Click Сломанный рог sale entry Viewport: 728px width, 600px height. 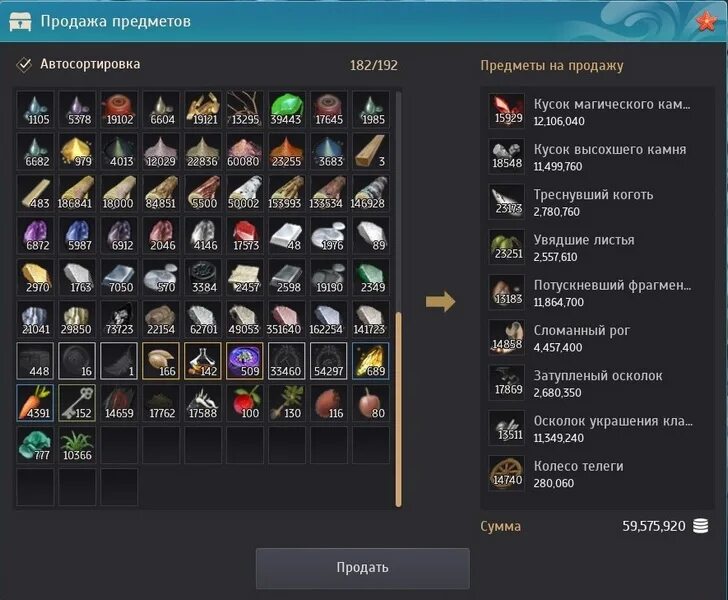click(x=597, y=338)
